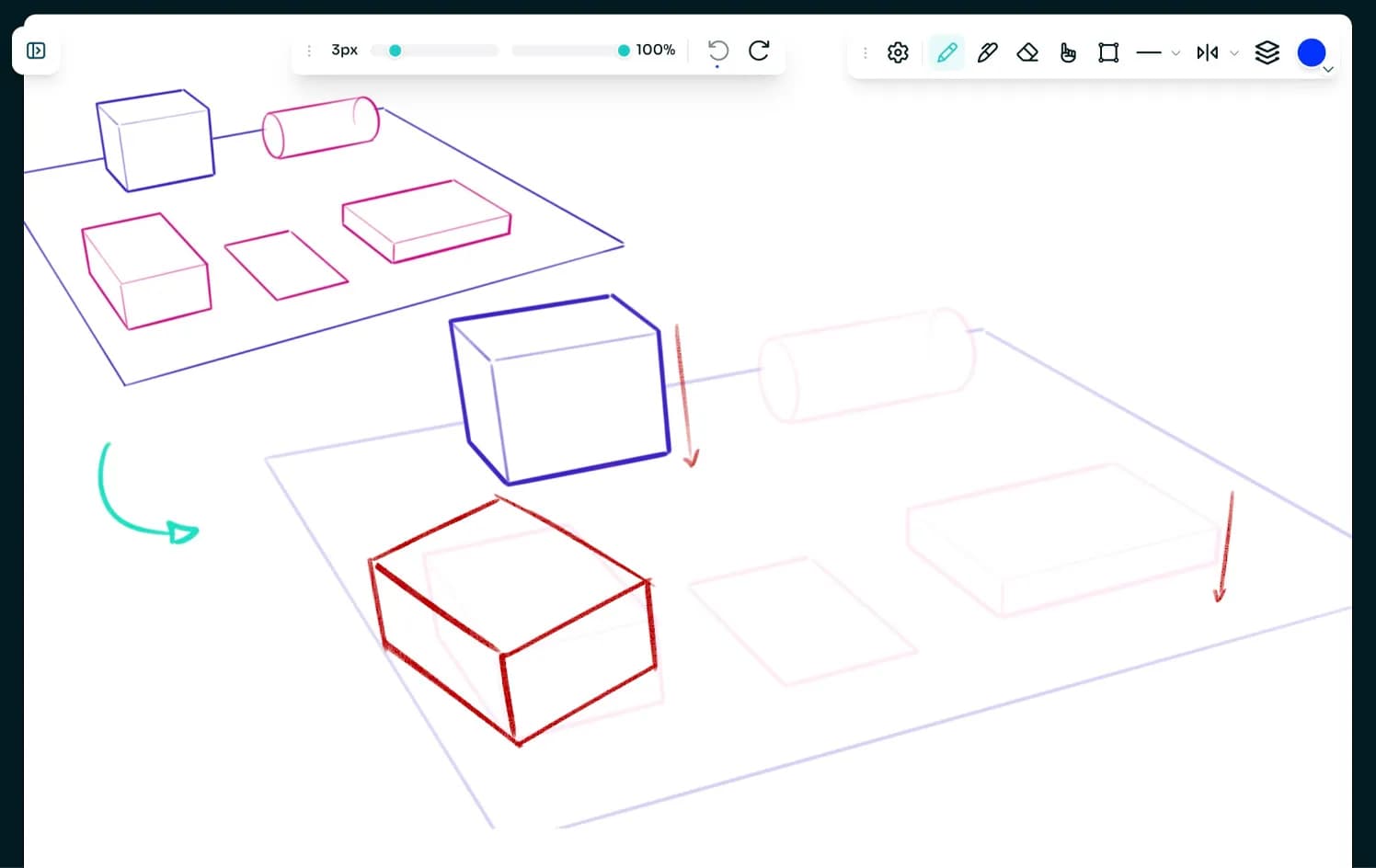Image resolution: width=1376 pixels, height=868 pixels.
Task: Open the layers stack panel
Action: 1267,52
